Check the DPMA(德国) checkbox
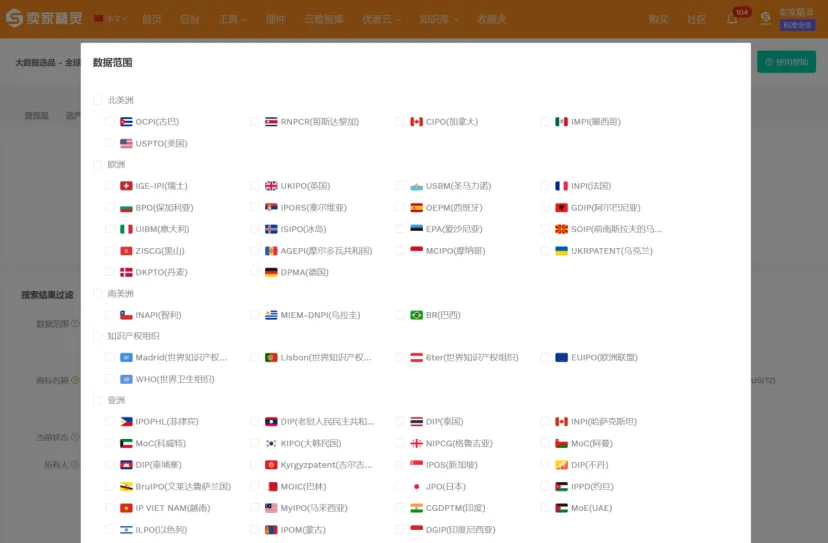This screenshot has height=543, width=828. (255, 272)
